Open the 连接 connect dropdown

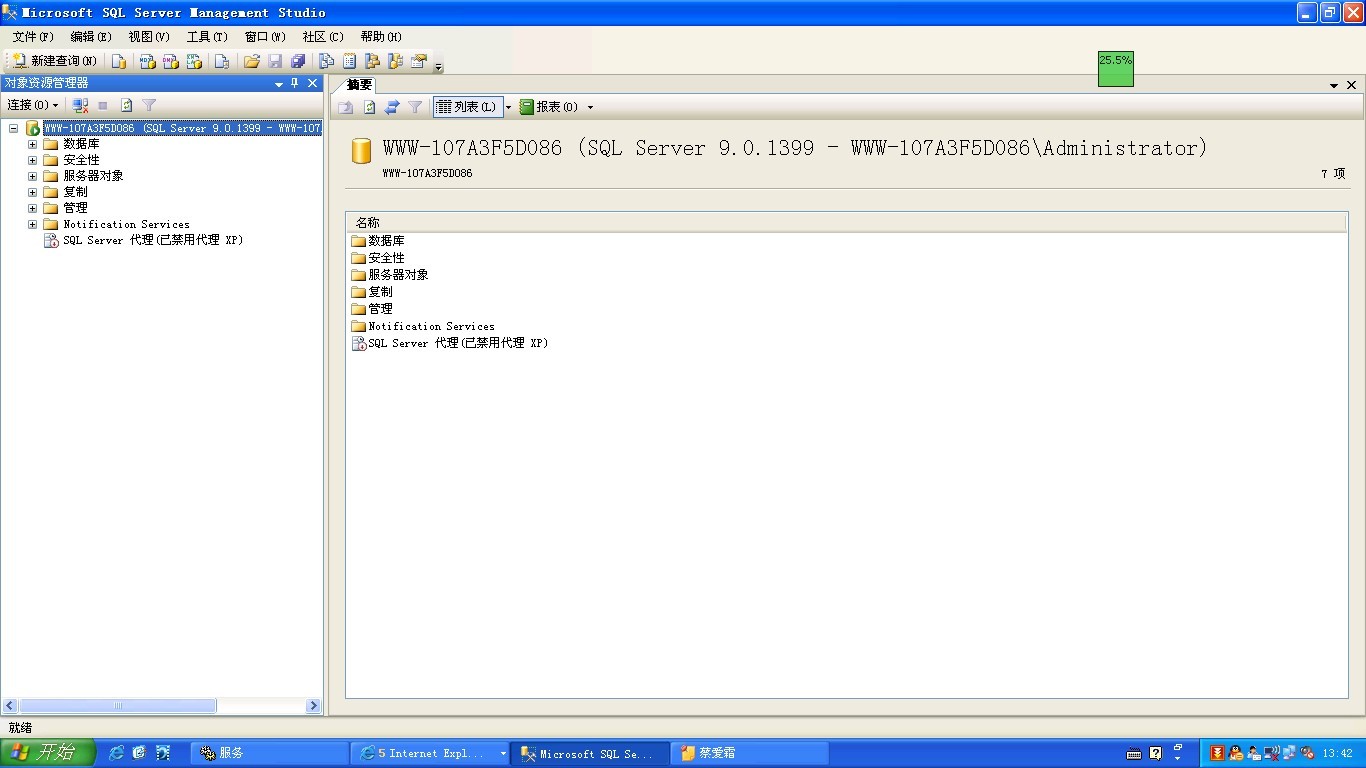click(x=33, y=105)
